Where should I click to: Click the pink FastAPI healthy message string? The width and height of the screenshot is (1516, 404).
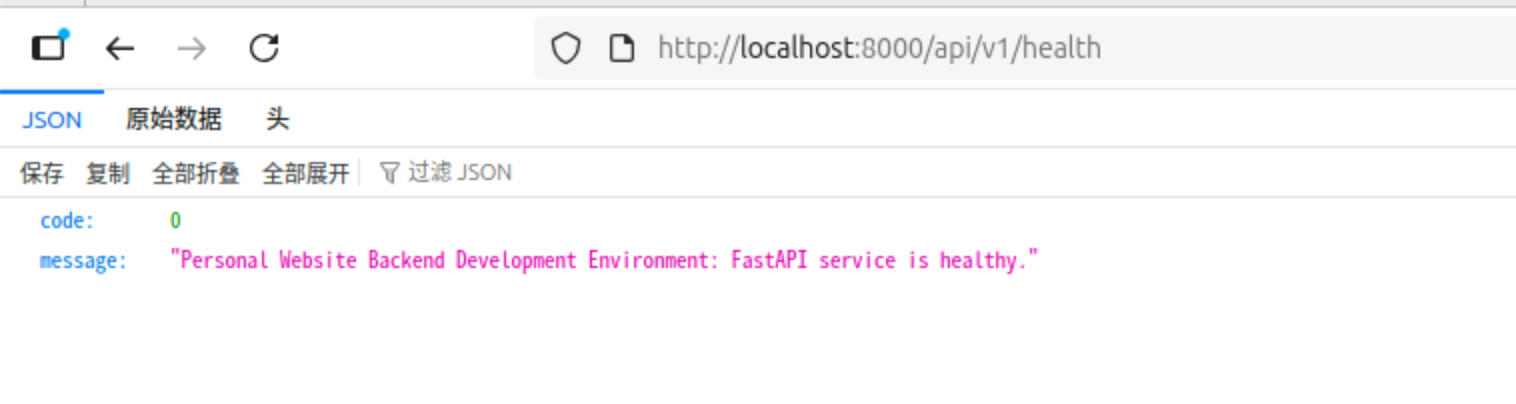(x=605, y=261)
